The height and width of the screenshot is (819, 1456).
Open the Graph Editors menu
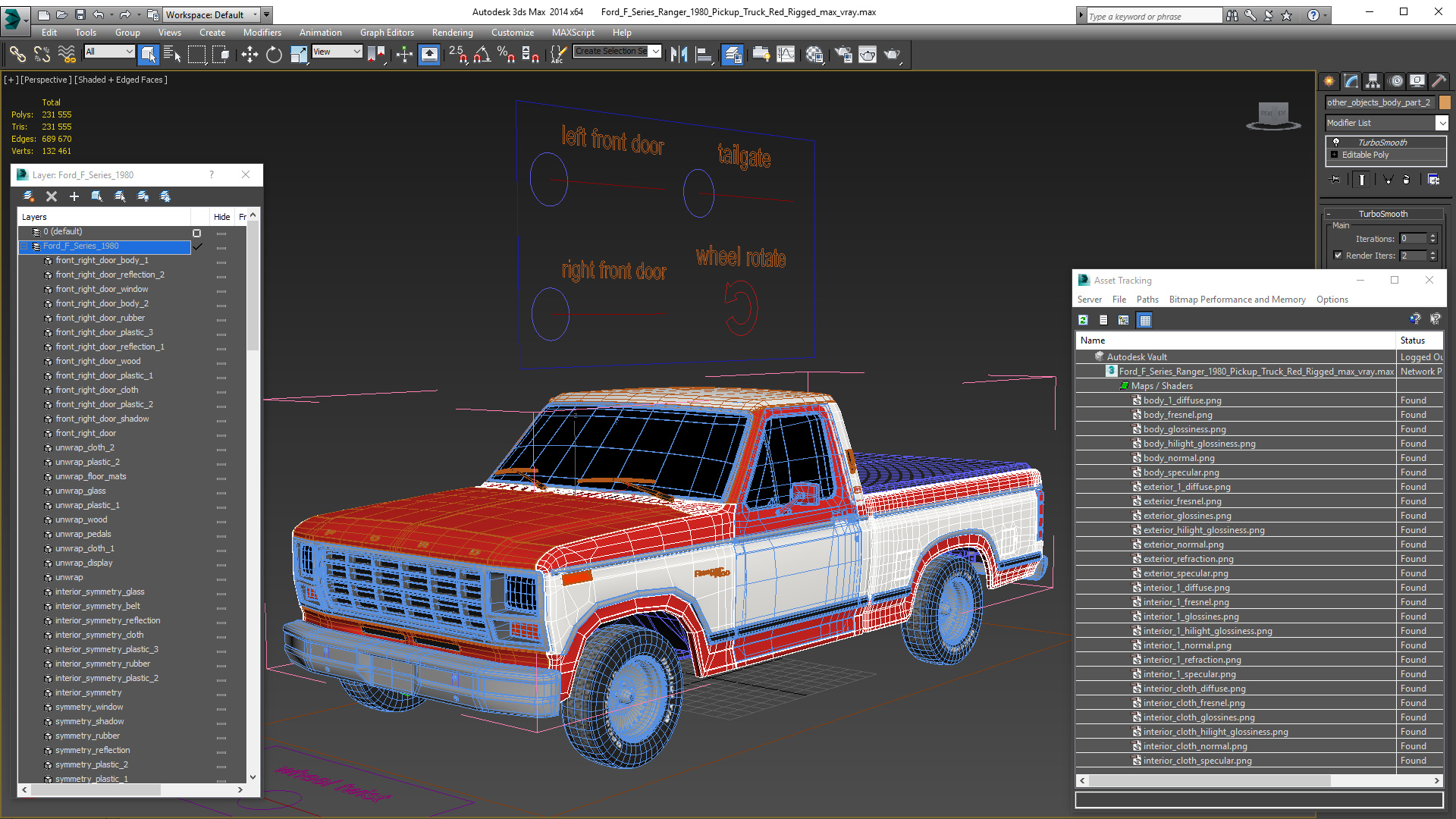point(387,33)
